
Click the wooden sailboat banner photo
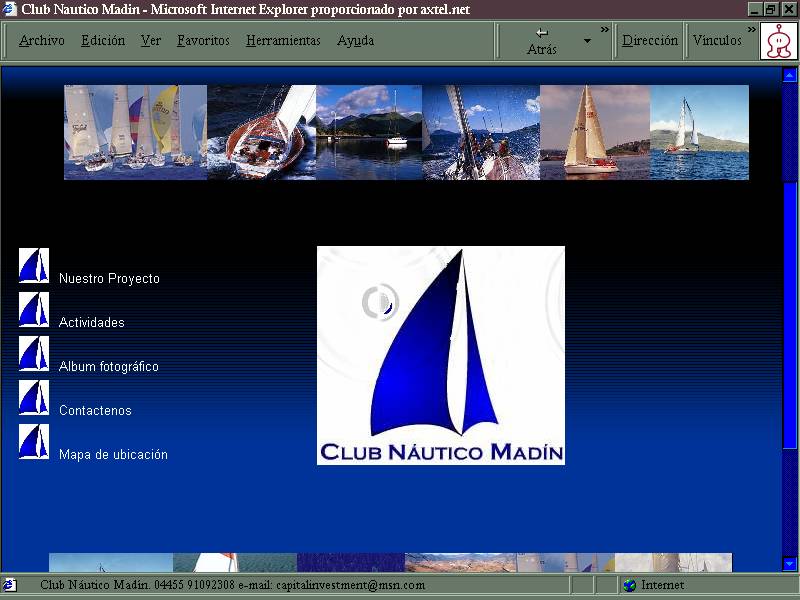pyautogui.click(x=261, y=132)
